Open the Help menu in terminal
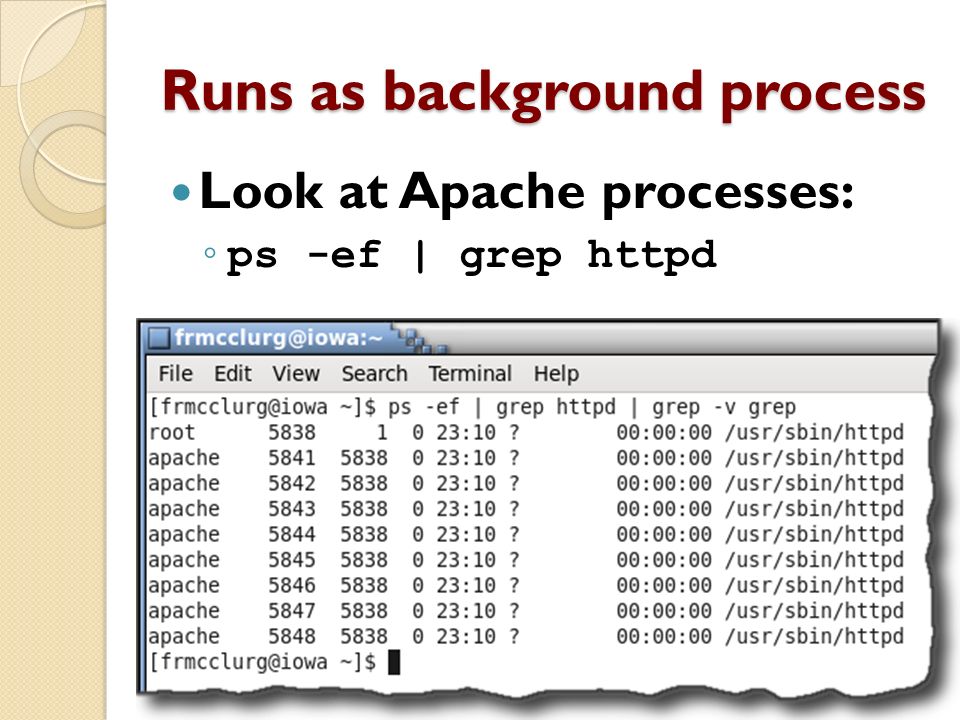Image resolution: width=960 pixels, height=720 pixels. pos(556,374)
